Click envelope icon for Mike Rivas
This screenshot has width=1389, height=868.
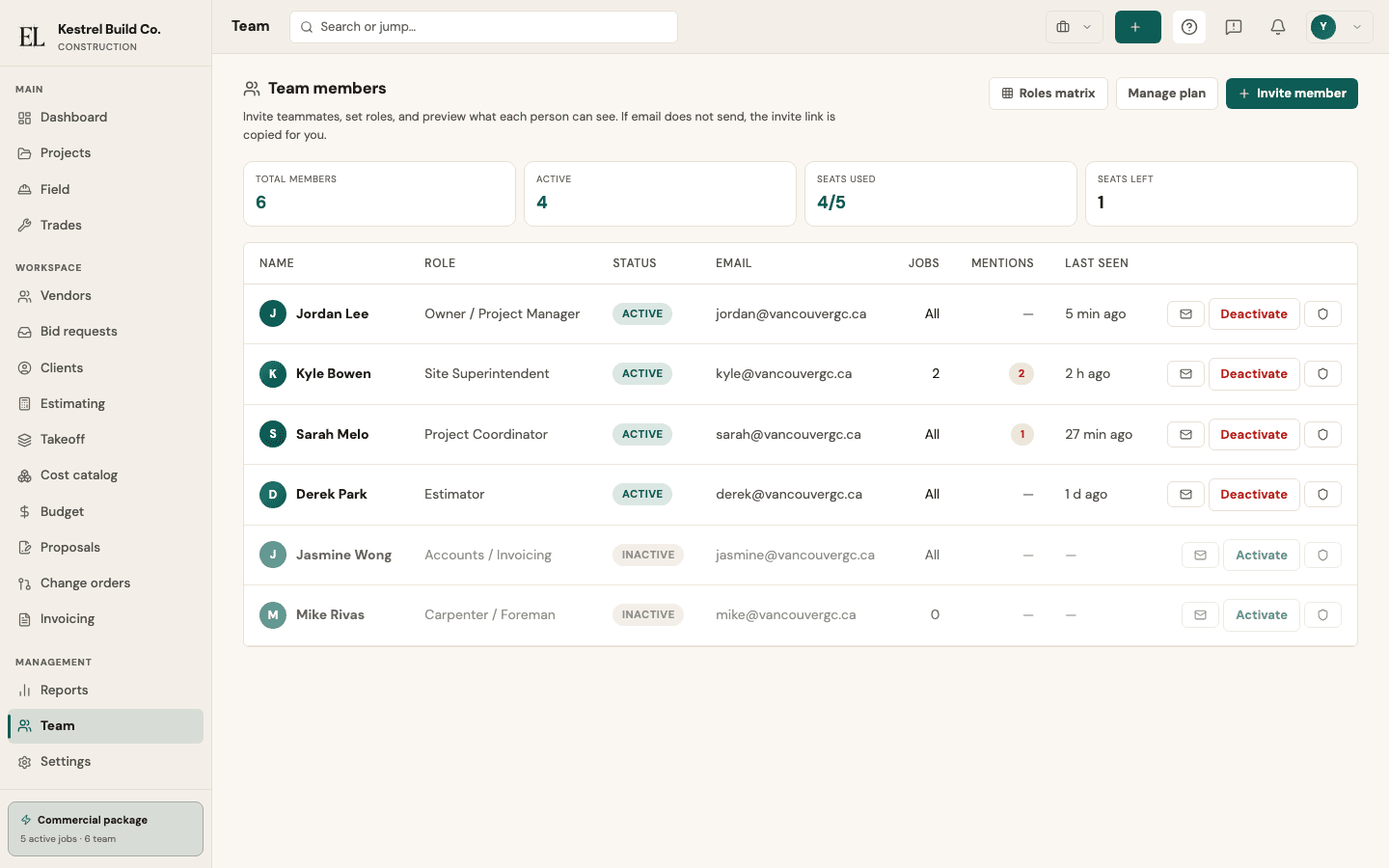click(x=1200, y=615)
